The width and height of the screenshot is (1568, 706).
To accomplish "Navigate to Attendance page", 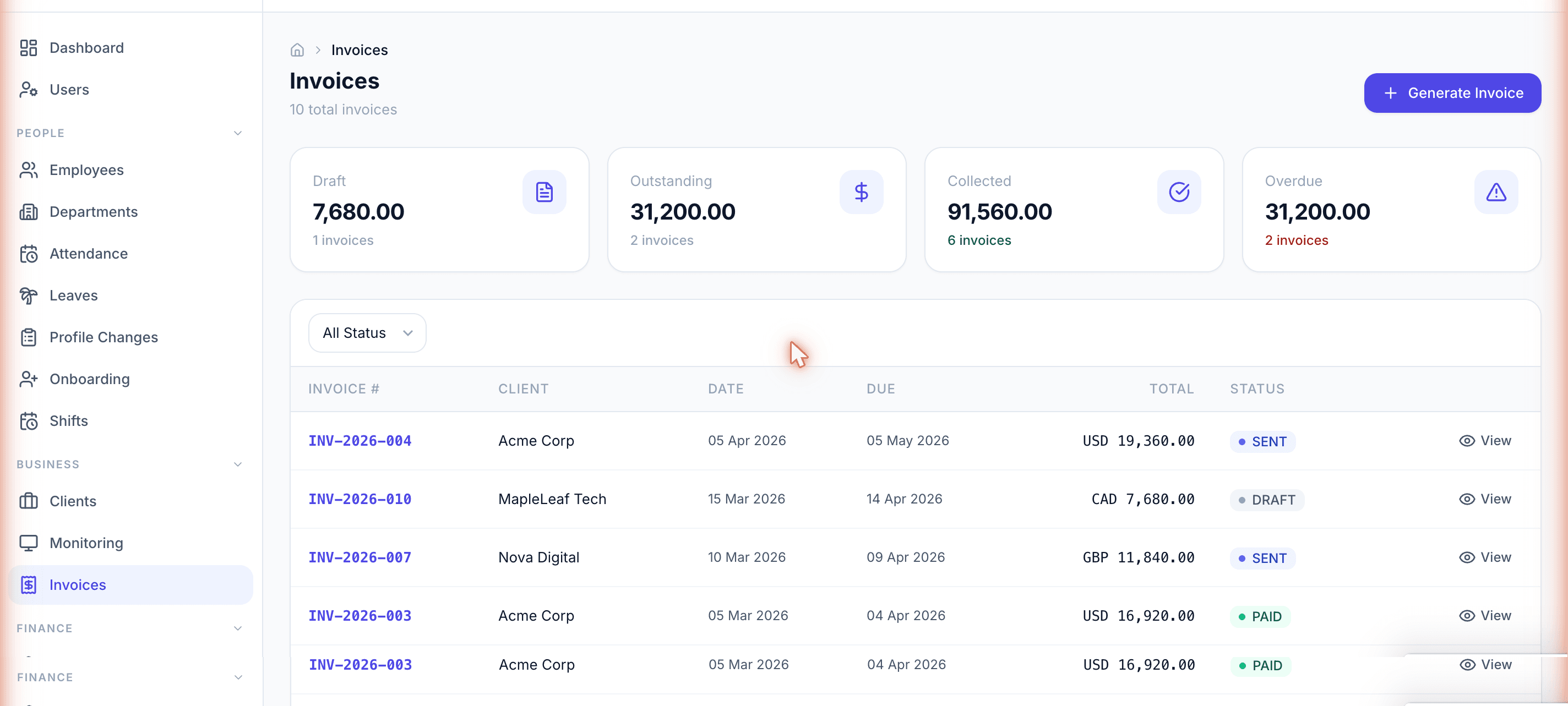I will pyautogui.click(x=130, y=254).
